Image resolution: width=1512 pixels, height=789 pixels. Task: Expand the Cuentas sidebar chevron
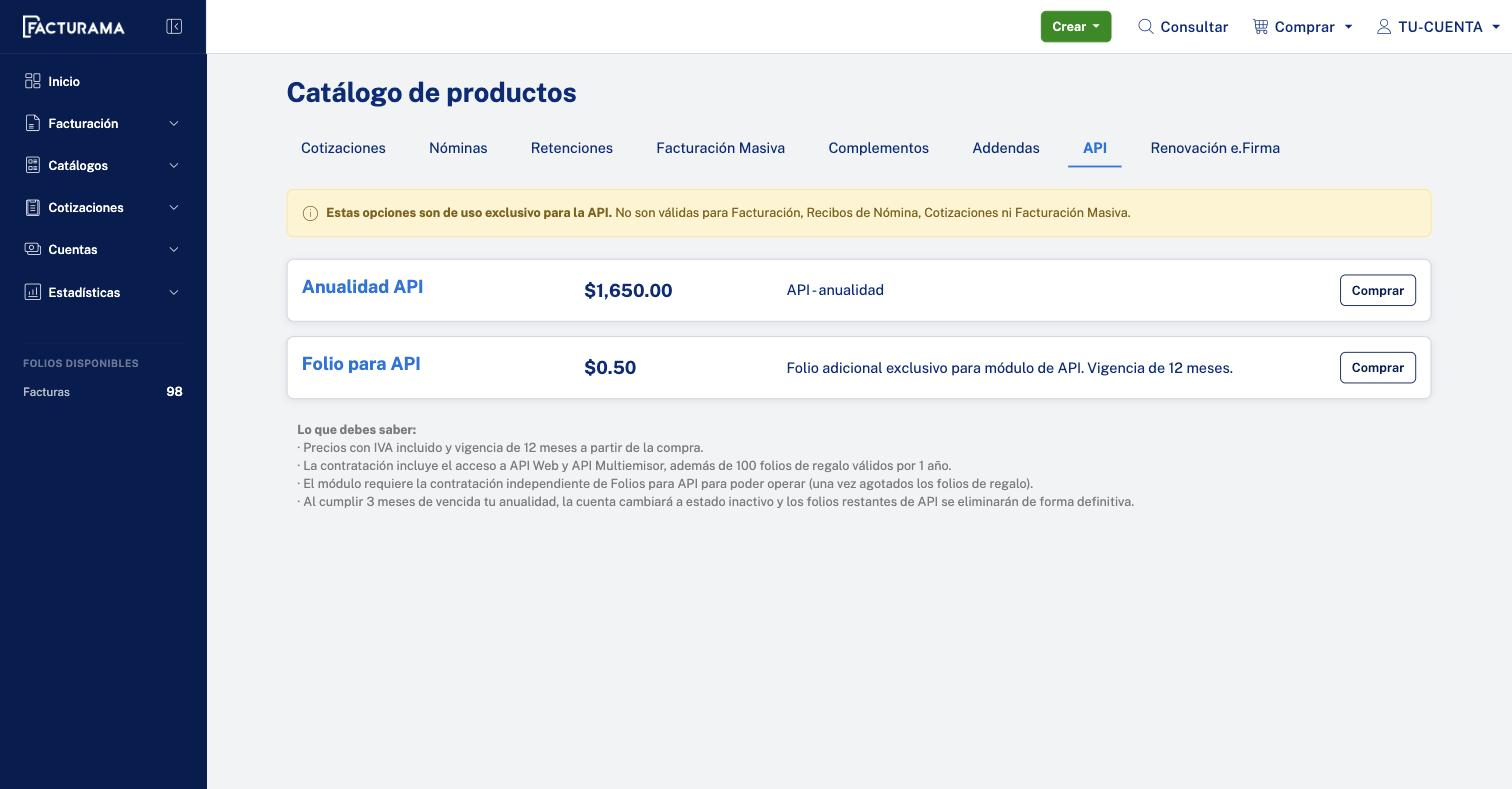point(174,250)
